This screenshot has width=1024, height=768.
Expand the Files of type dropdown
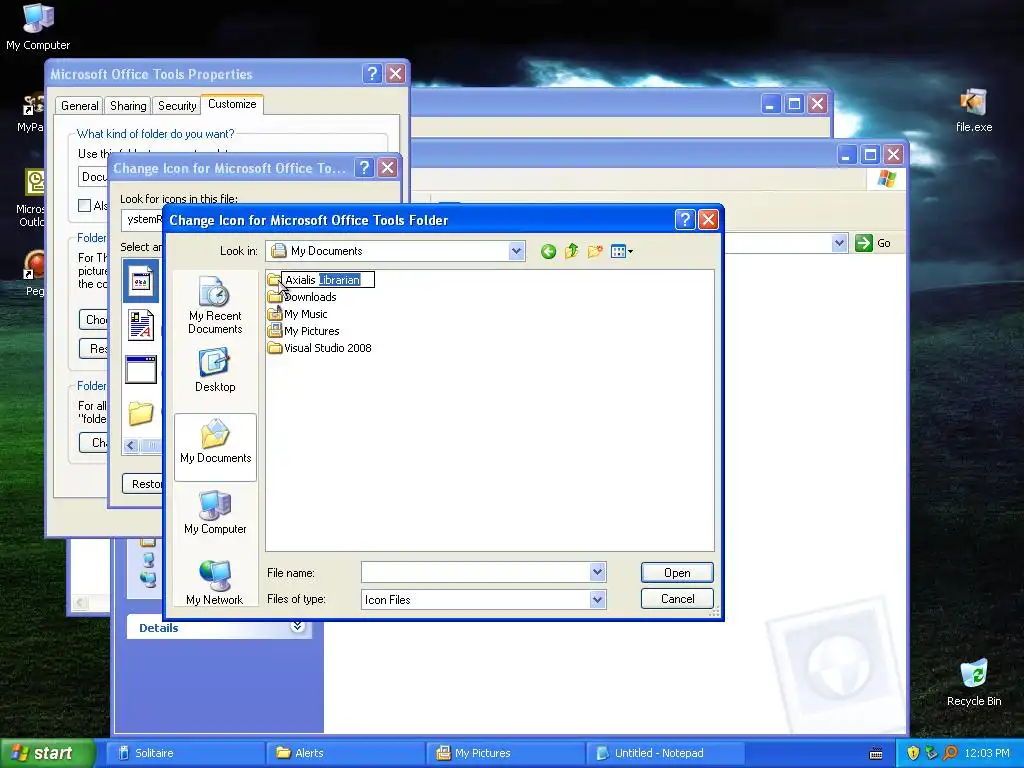click(597, 600)
